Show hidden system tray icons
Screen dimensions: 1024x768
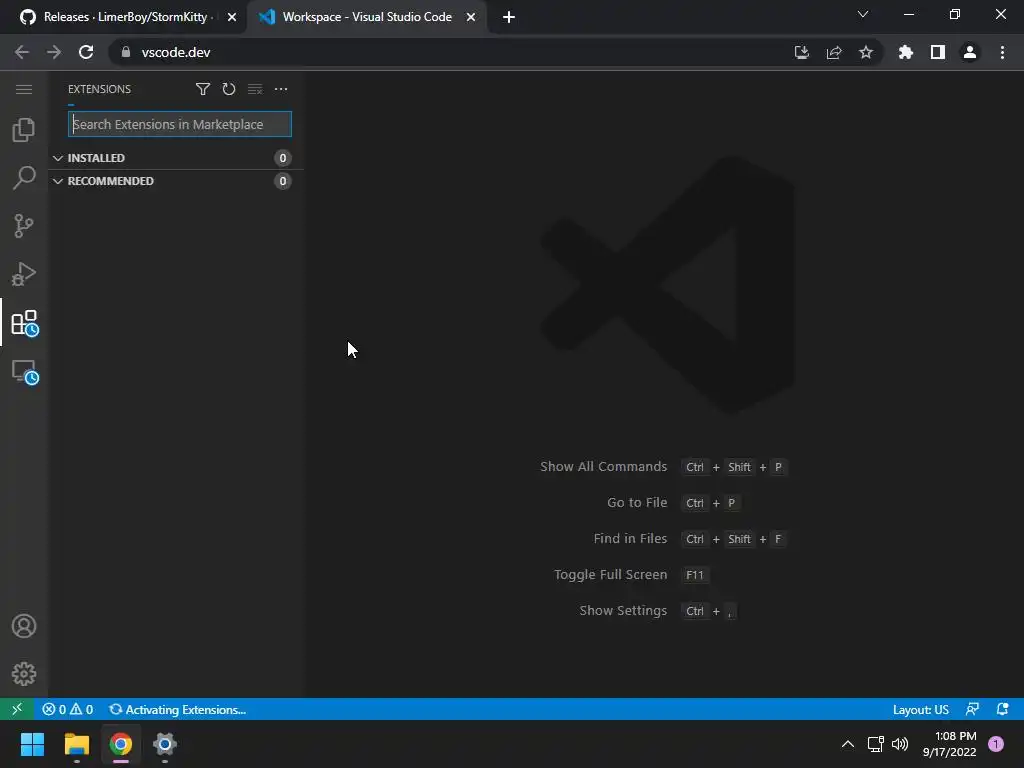point(848,744)
